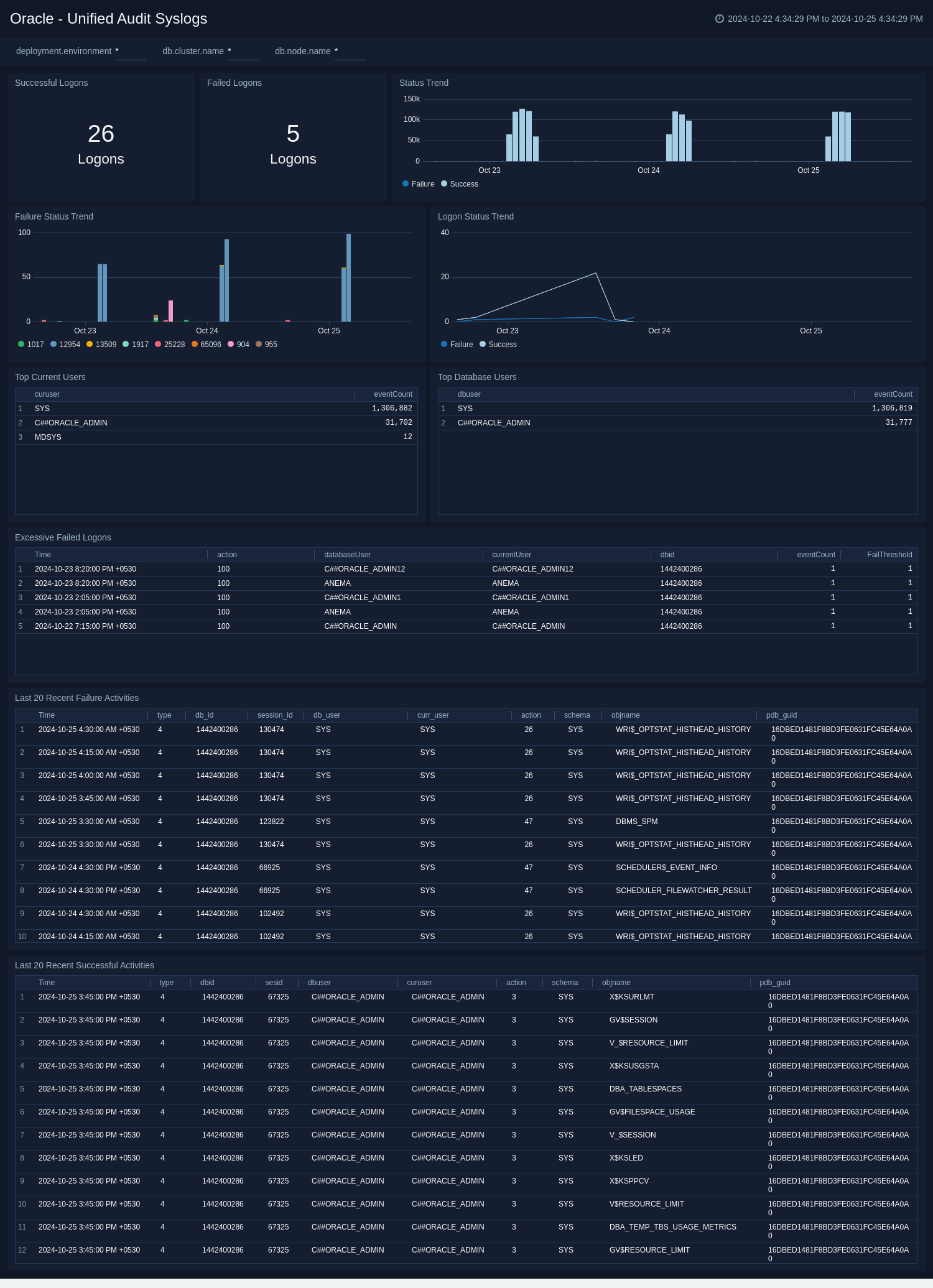Sort Successful Activities by sesid header
Viewport: 933px width, 1288px height.
(x=274, y=983)
